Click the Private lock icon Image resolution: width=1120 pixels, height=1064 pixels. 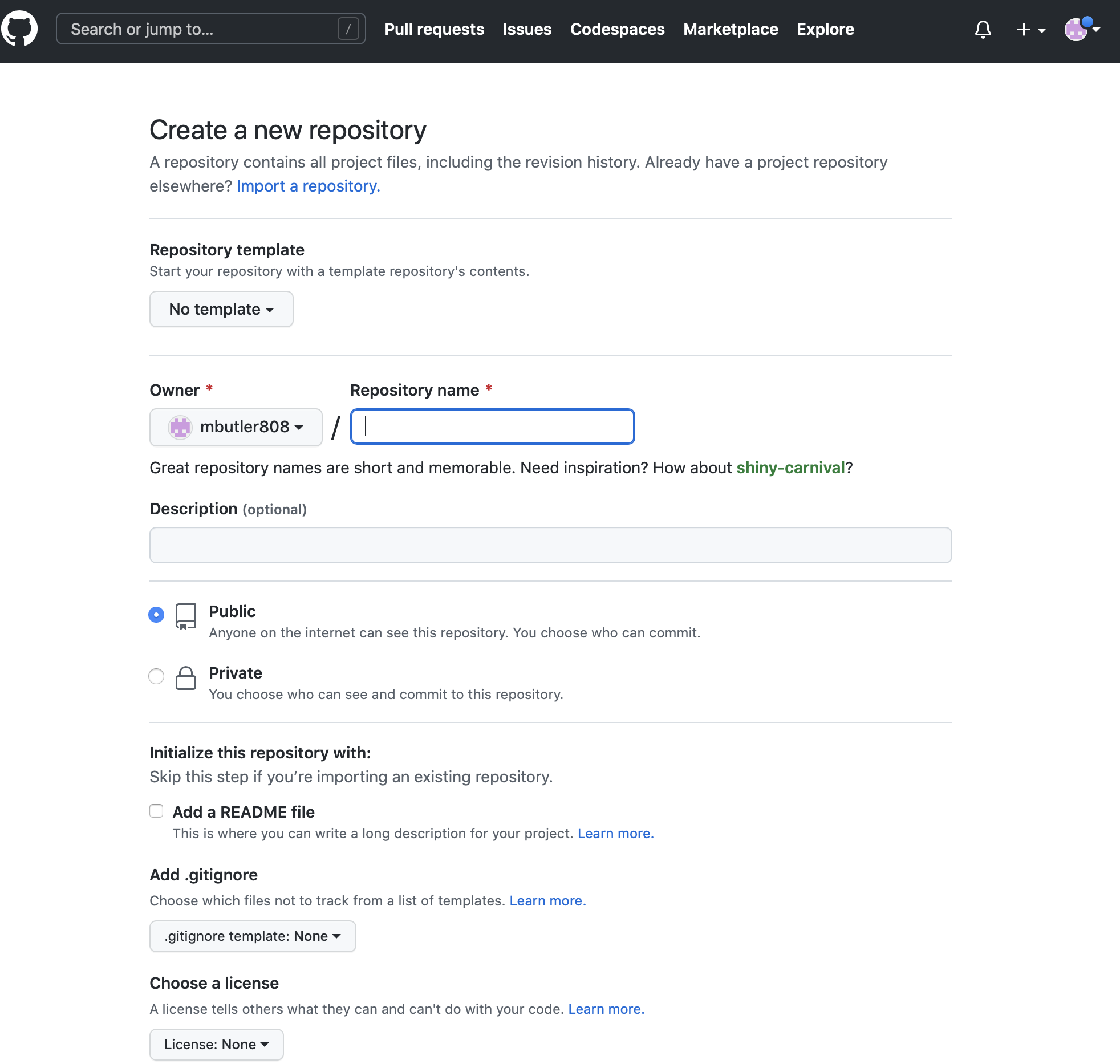coord(186,678)
